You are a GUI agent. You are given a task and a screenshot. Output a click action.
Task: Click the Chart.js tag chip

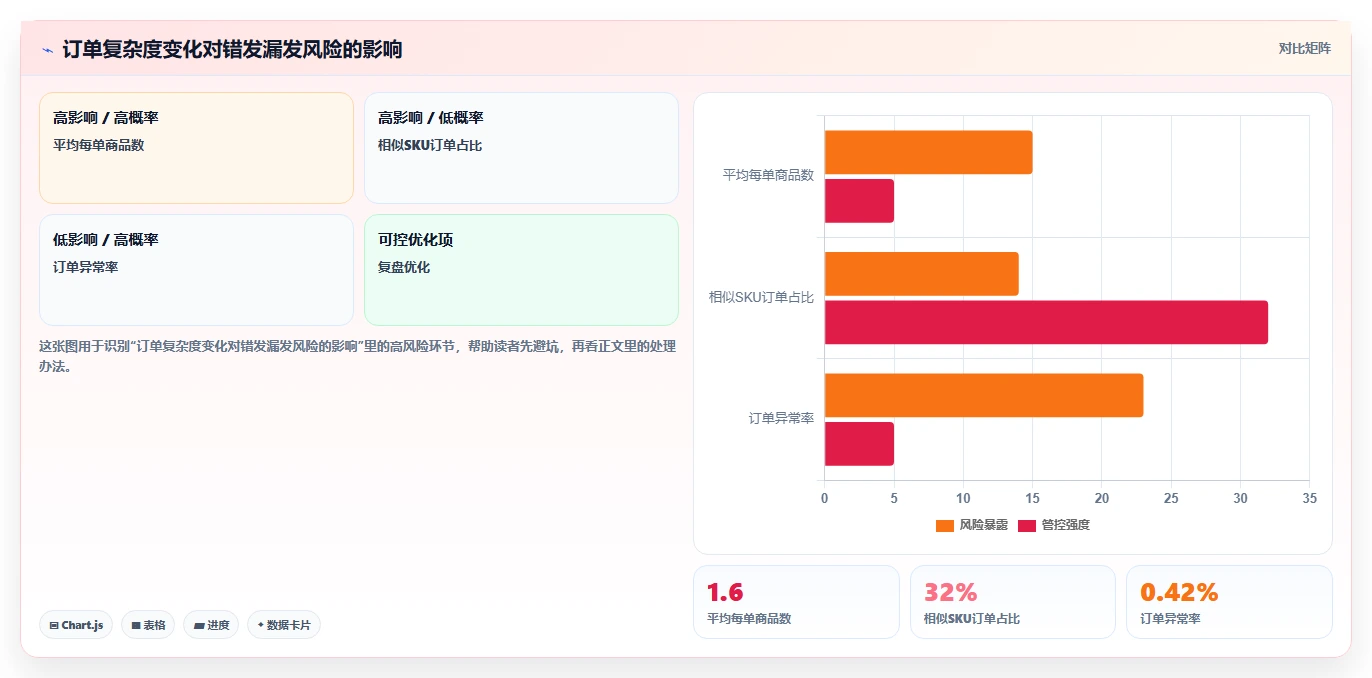[76, 625]
